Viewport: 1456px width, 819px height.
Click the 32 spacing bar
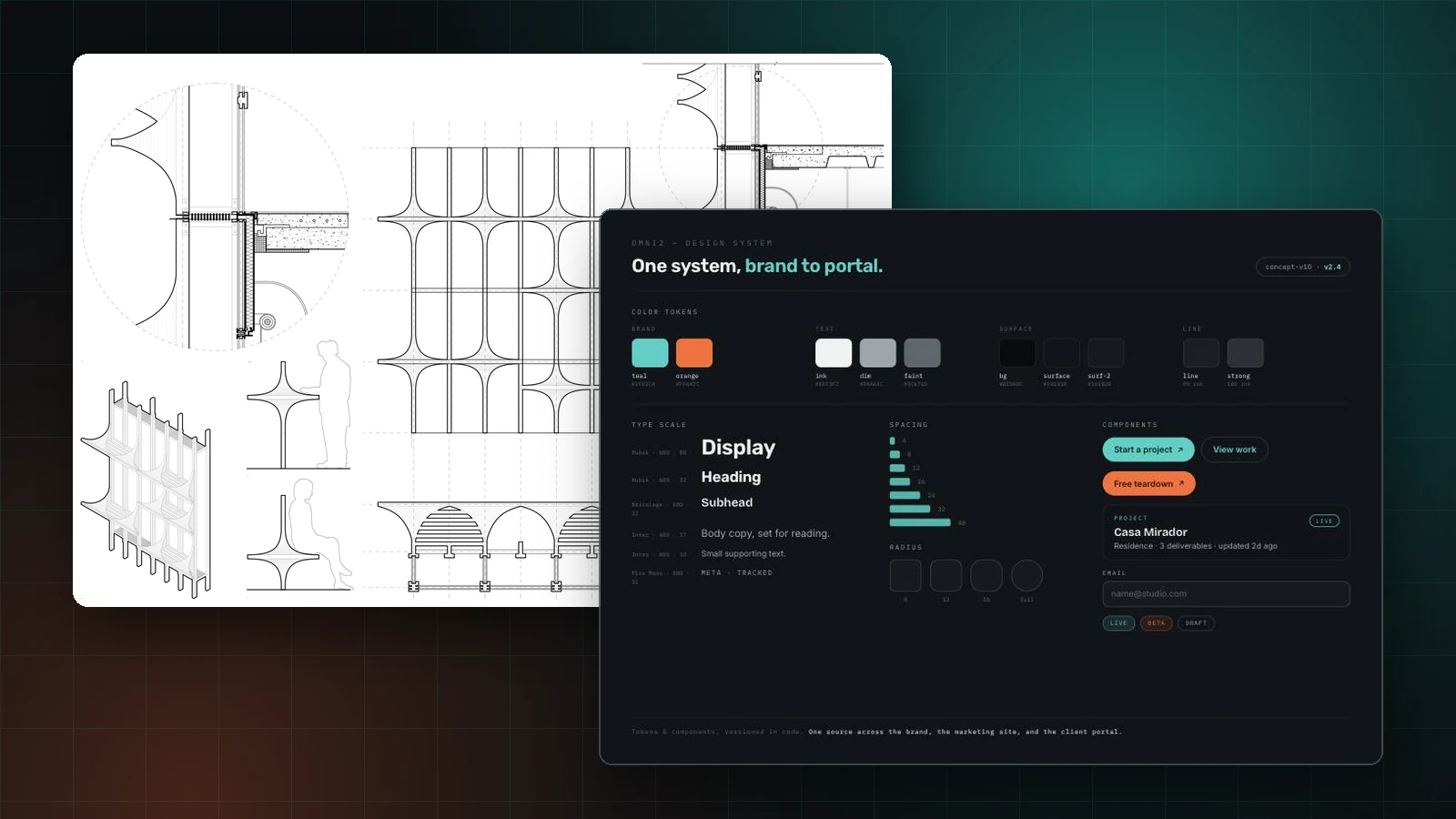click(x=910, y=509)
